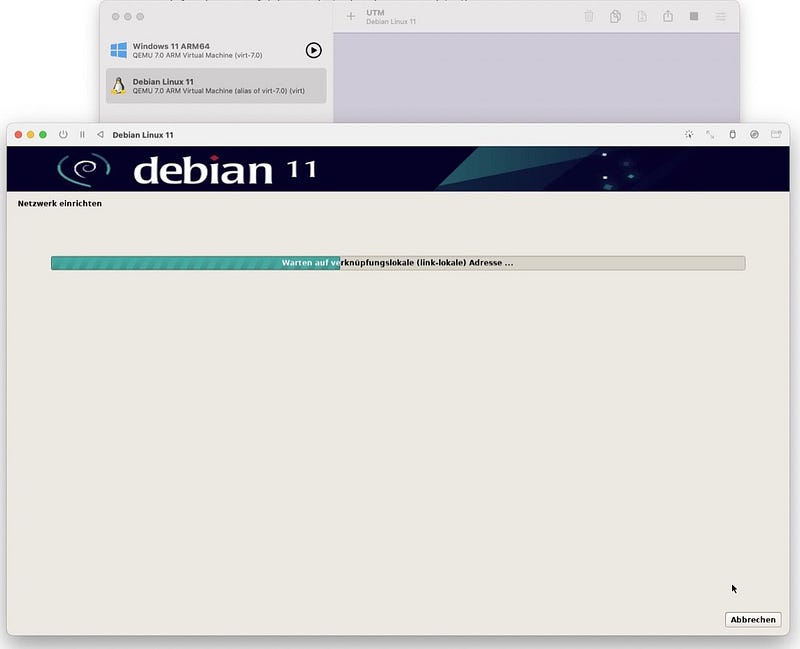Select Windows 11 ARM64 in UTM sidebar

[x=216, y=50]
